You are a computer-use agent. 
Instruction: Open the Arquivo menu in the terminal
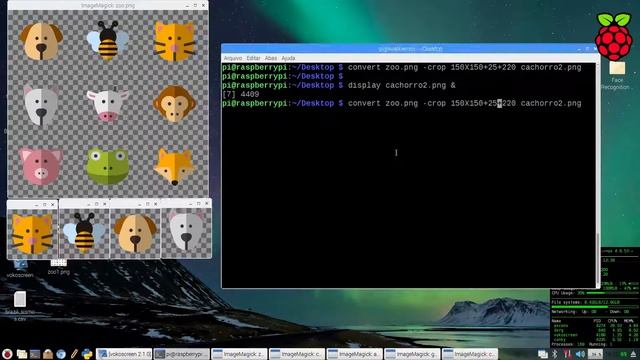[x=233, y=58]
